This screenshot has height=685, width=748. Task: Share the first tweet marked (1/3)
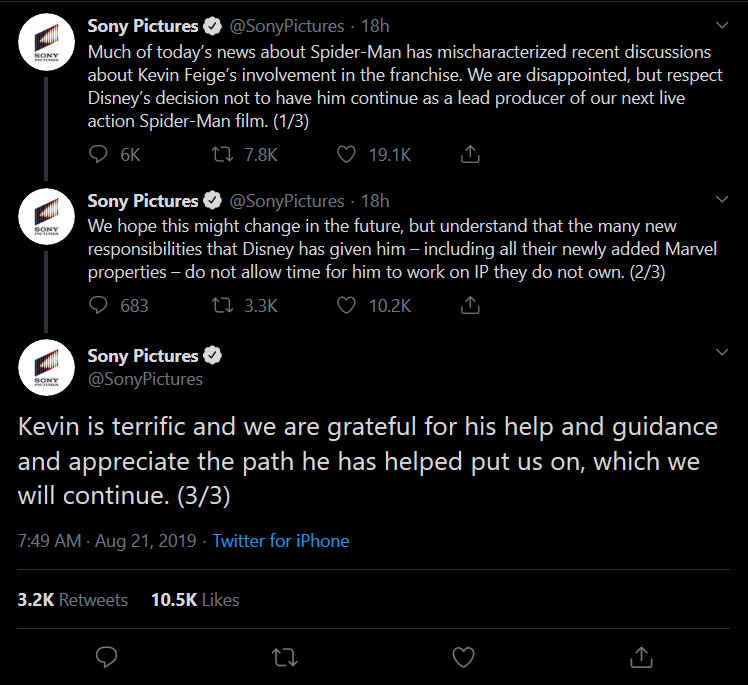point(470,154)
